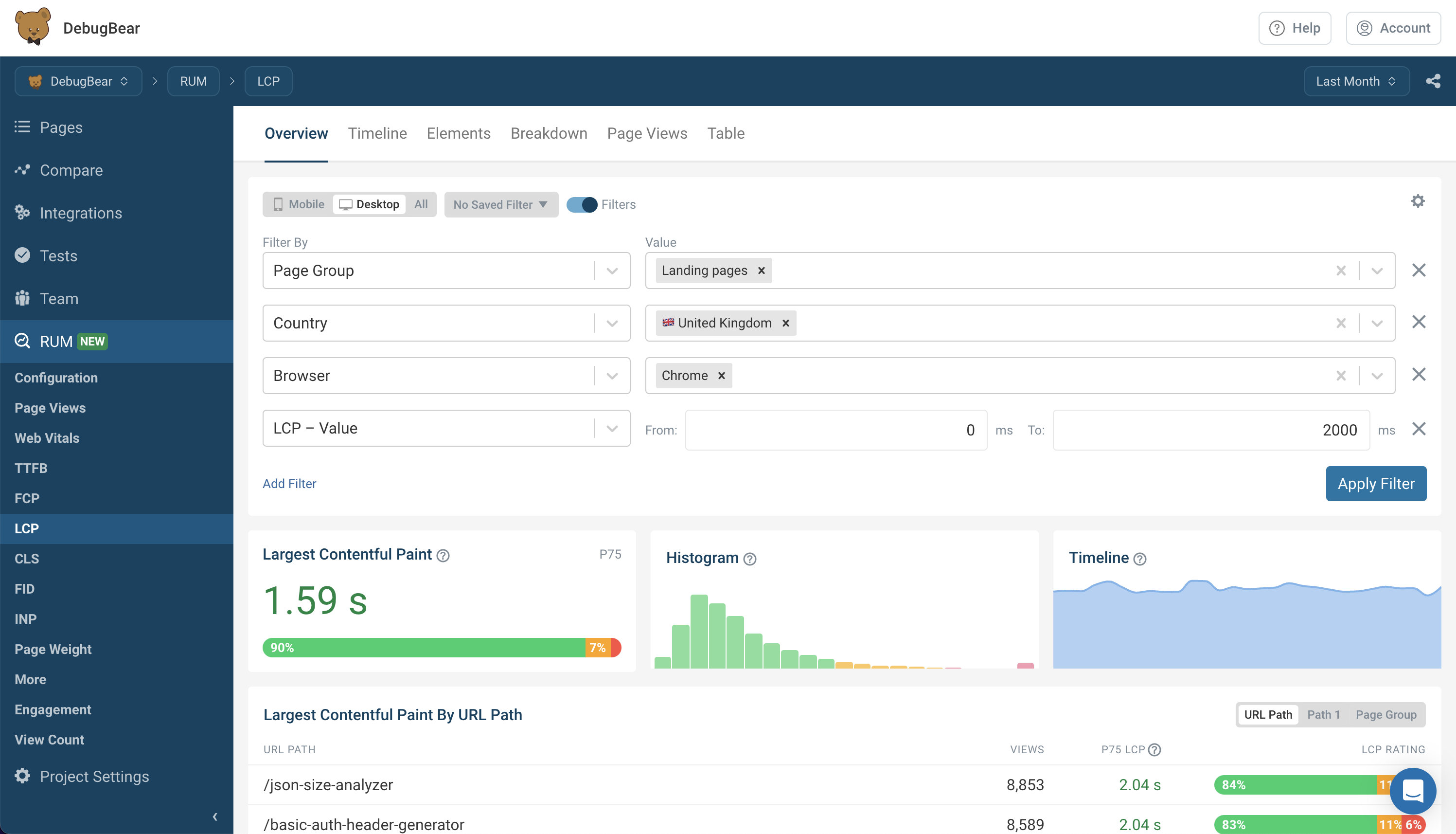Click Largest Contentful Paint help icon
The height and width of the screenshot is (834, 1456).
click(x=443, y=556)
